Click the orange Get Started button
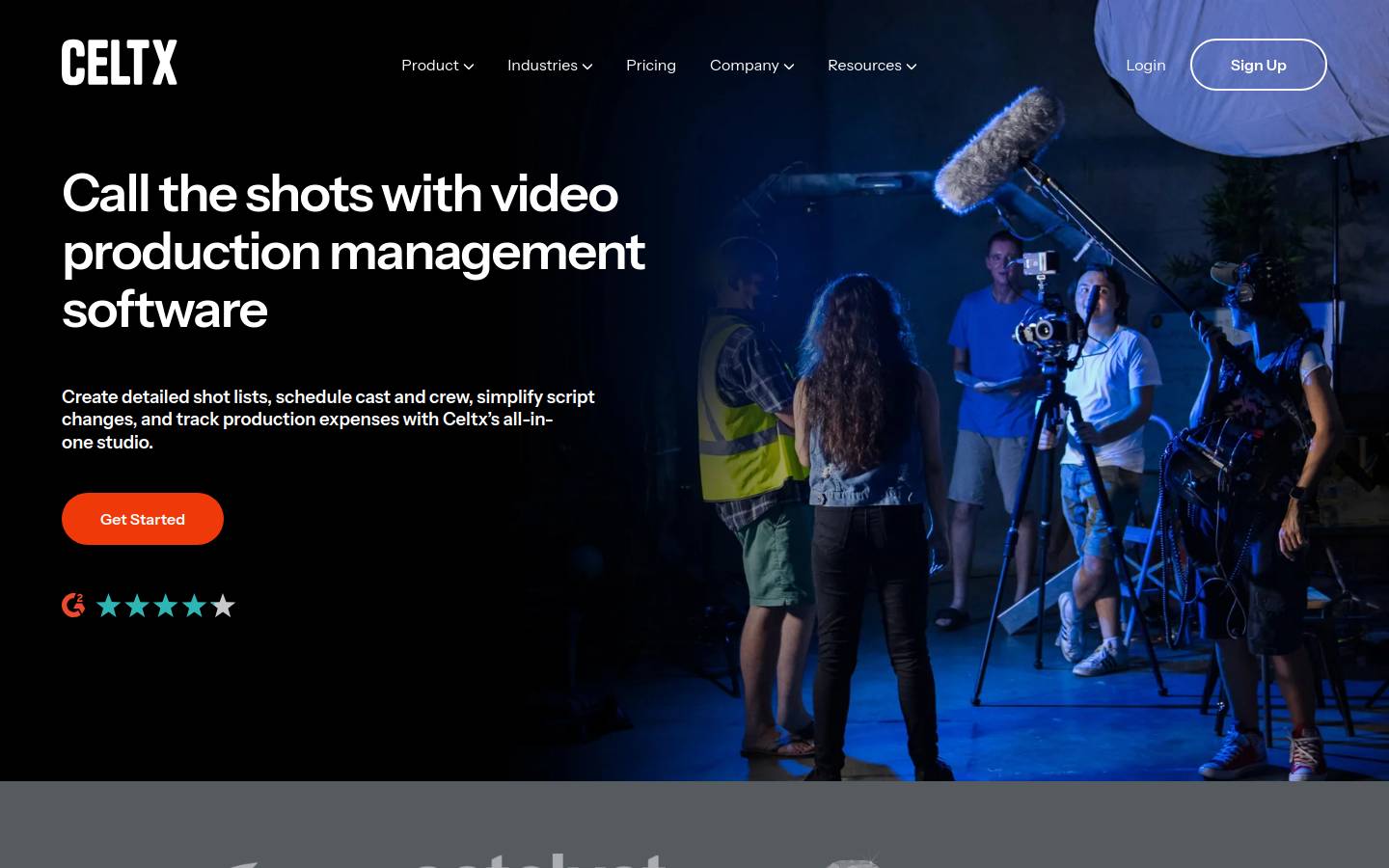This screenshot has width=1389, height=868. (143, 519)
